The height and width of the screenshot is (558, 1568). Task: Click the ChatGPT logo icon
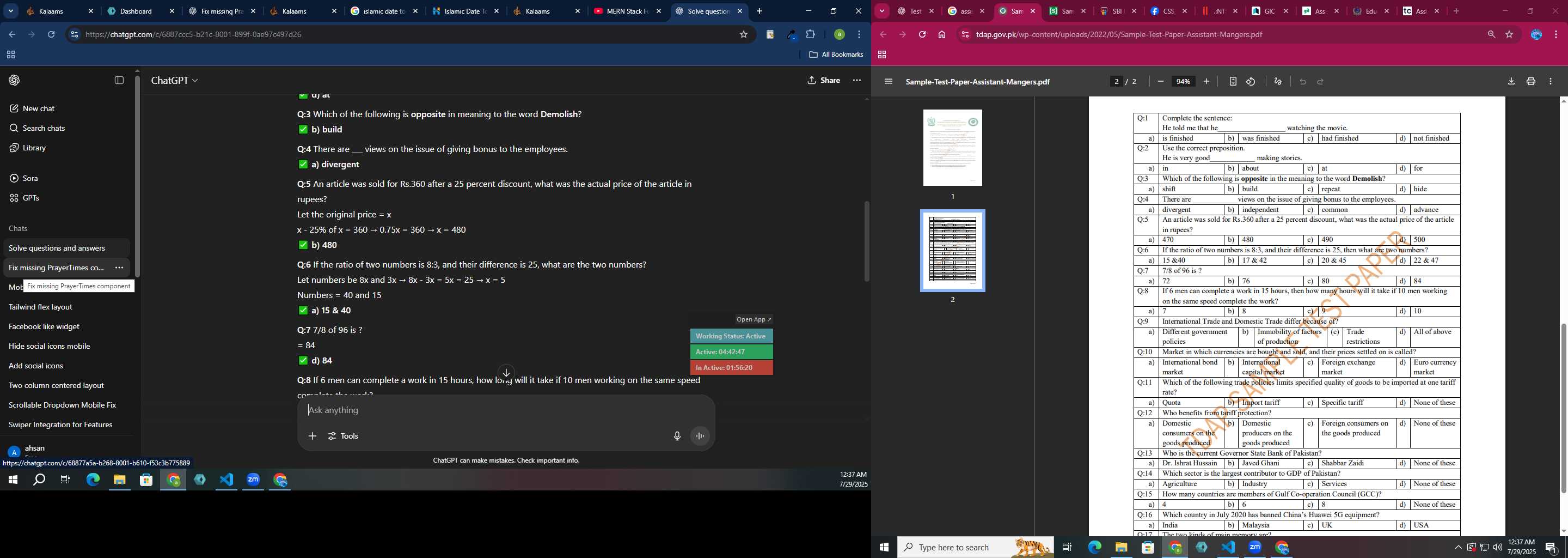(x=14, y=81)
